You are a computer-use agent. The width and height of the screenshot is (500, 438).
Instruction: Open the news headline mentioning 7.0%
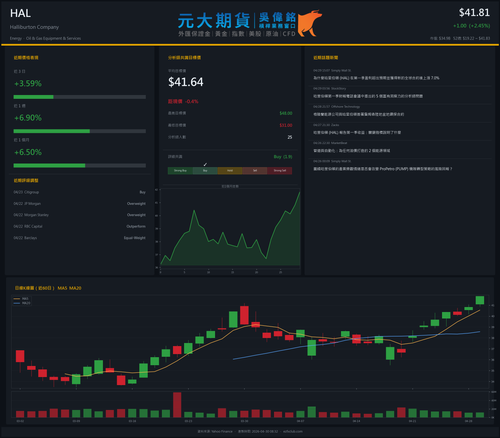(x=376, y=78)
